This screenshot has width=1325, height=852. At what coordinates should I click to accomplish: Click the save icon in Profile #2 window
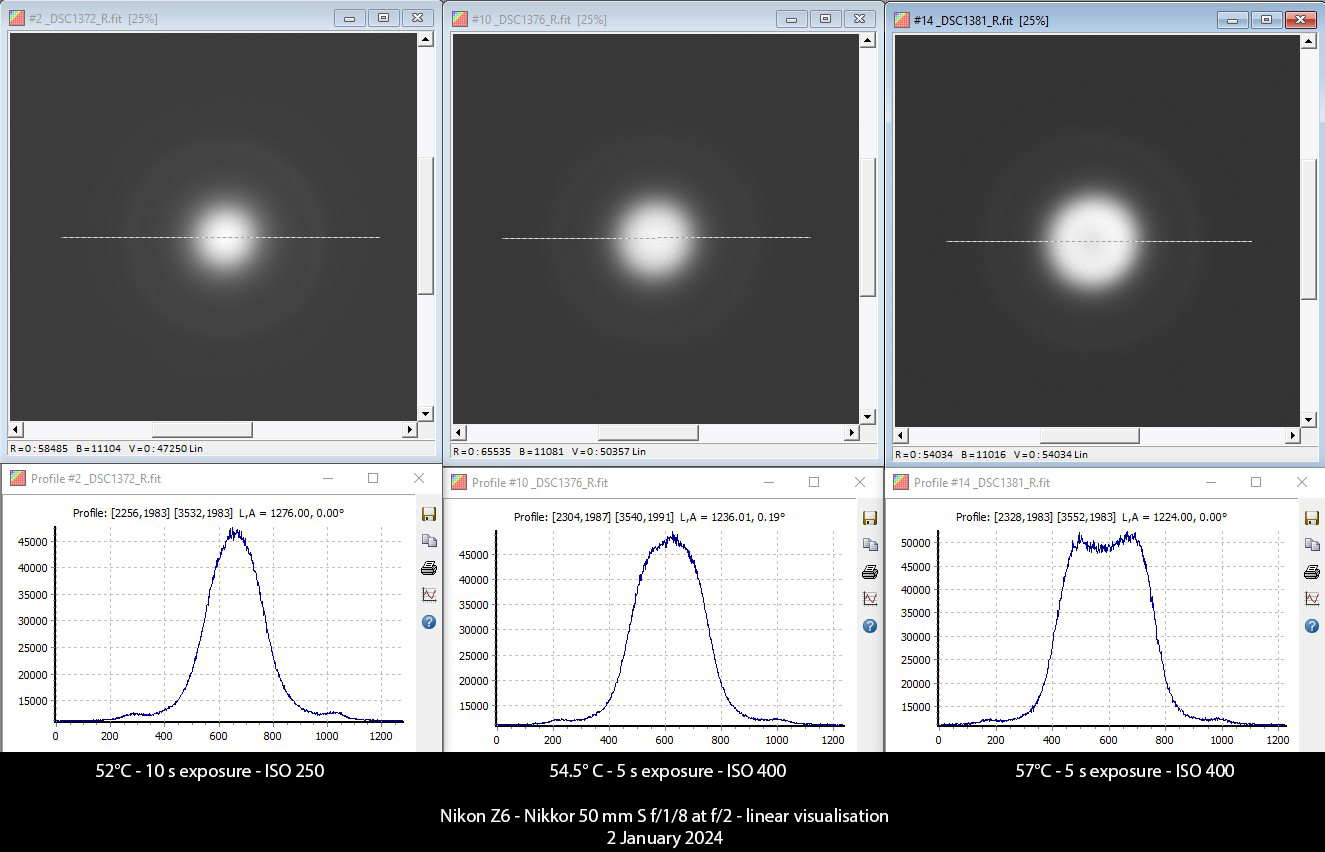[429, 514]
